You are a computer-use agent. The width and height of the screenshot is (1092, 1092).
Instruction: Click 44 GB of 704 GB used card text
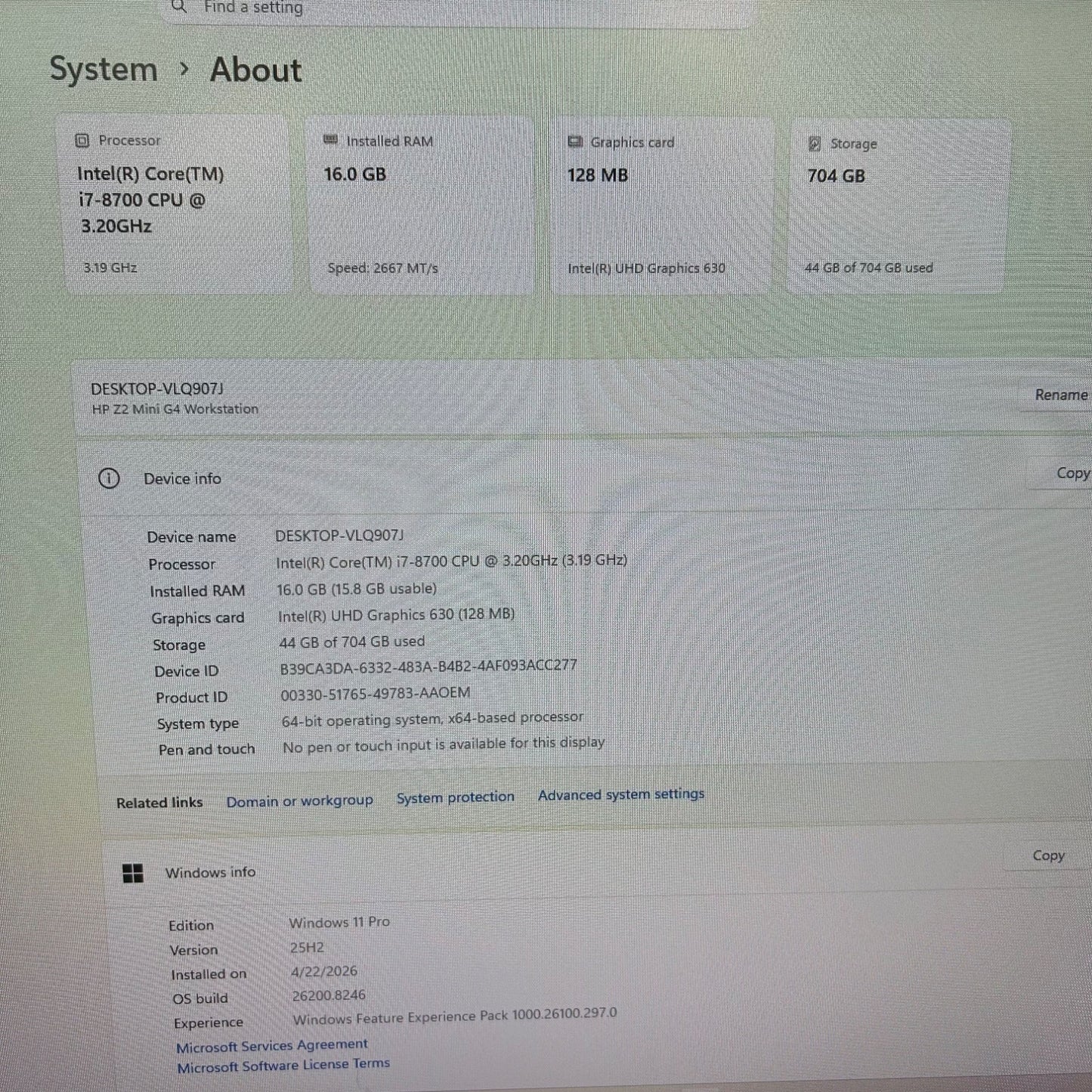tap(869, 268)
